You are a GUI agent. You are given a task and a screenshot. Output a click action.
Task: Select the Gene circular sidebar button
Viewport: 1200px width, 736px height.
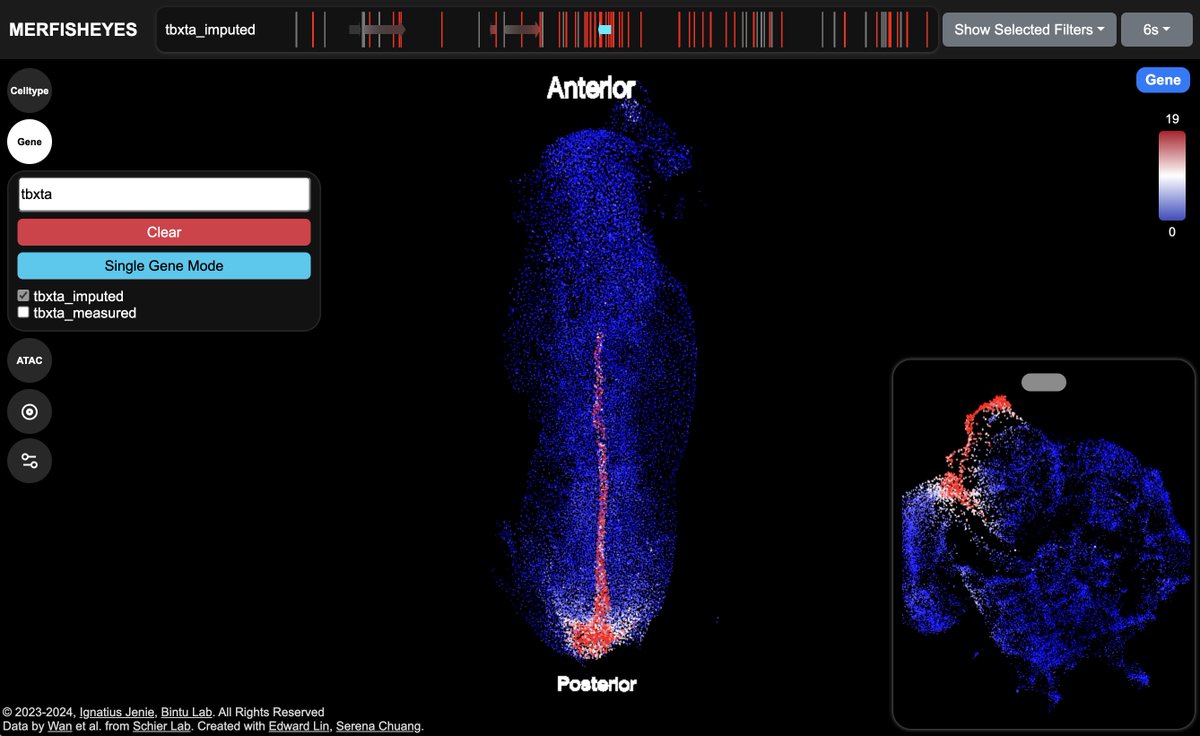[29, 142]
